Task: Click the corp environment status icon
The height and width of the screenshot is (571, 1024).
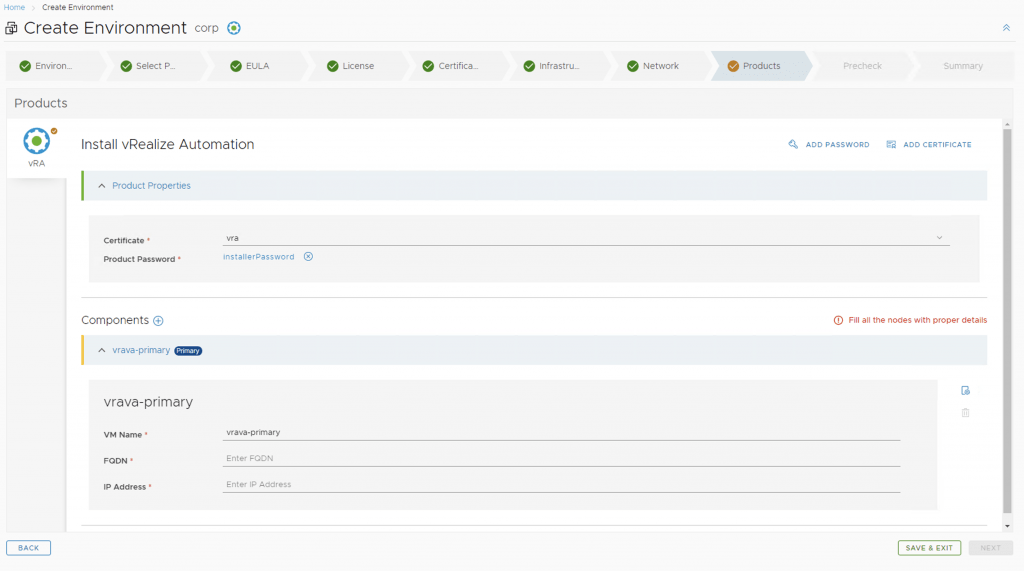Action: 234,28
